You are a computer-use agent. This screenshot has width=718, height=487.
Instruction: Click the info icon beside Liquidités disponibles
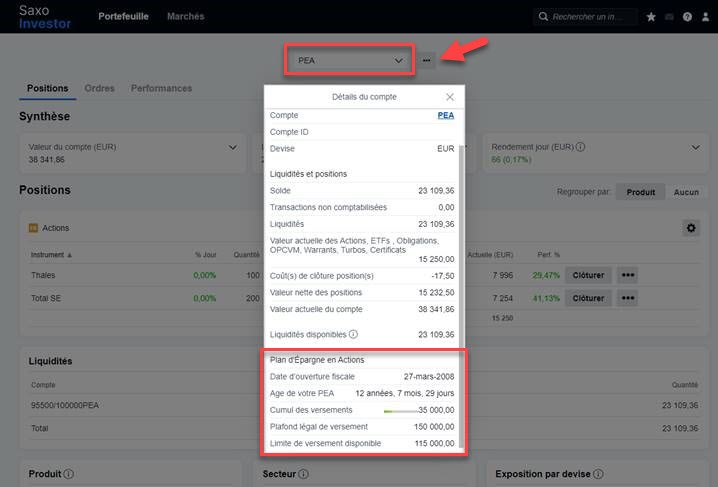pos(353,334)
